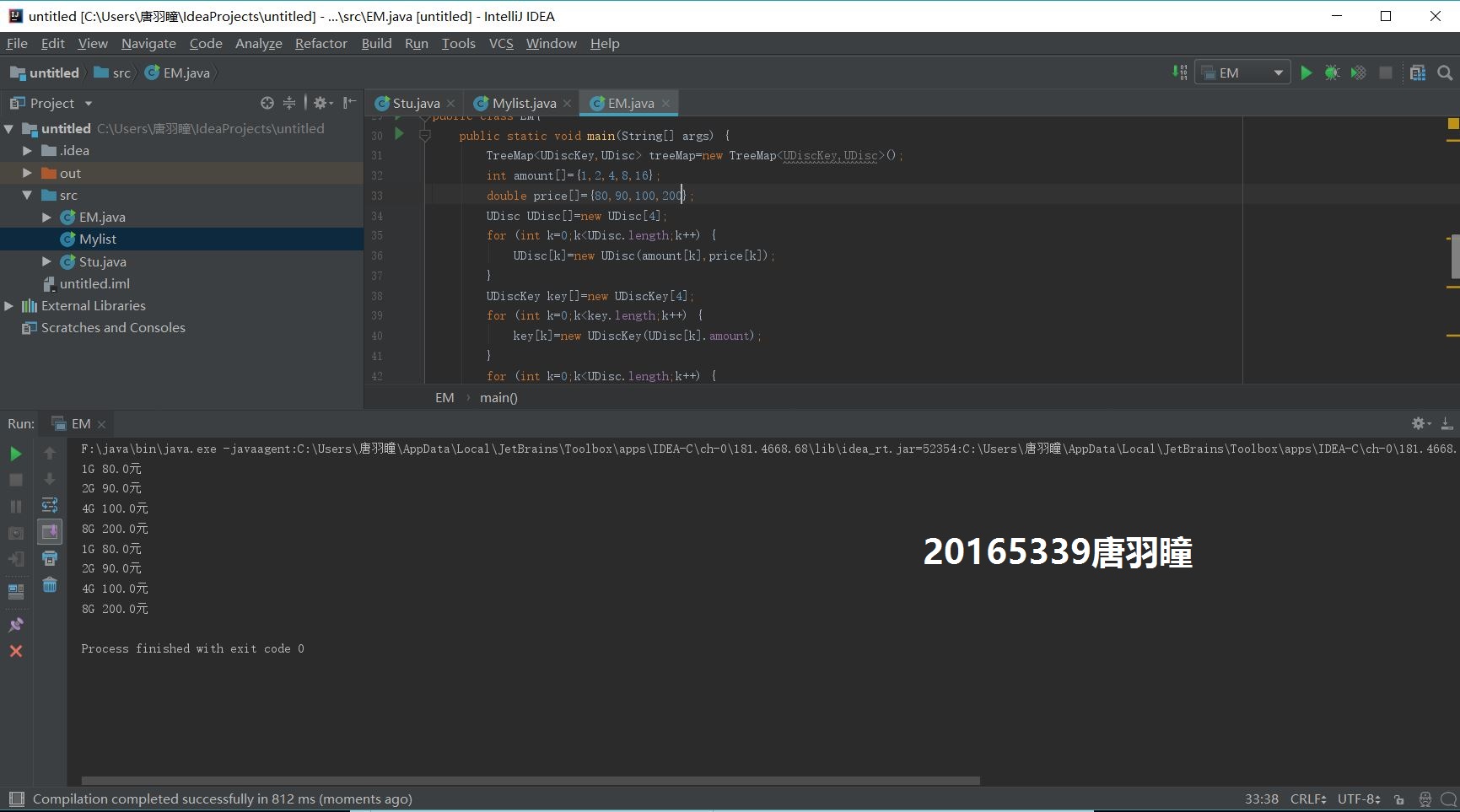Pin the Run tab
This screenshot has height=812, width=1460.
coord(15,625)
